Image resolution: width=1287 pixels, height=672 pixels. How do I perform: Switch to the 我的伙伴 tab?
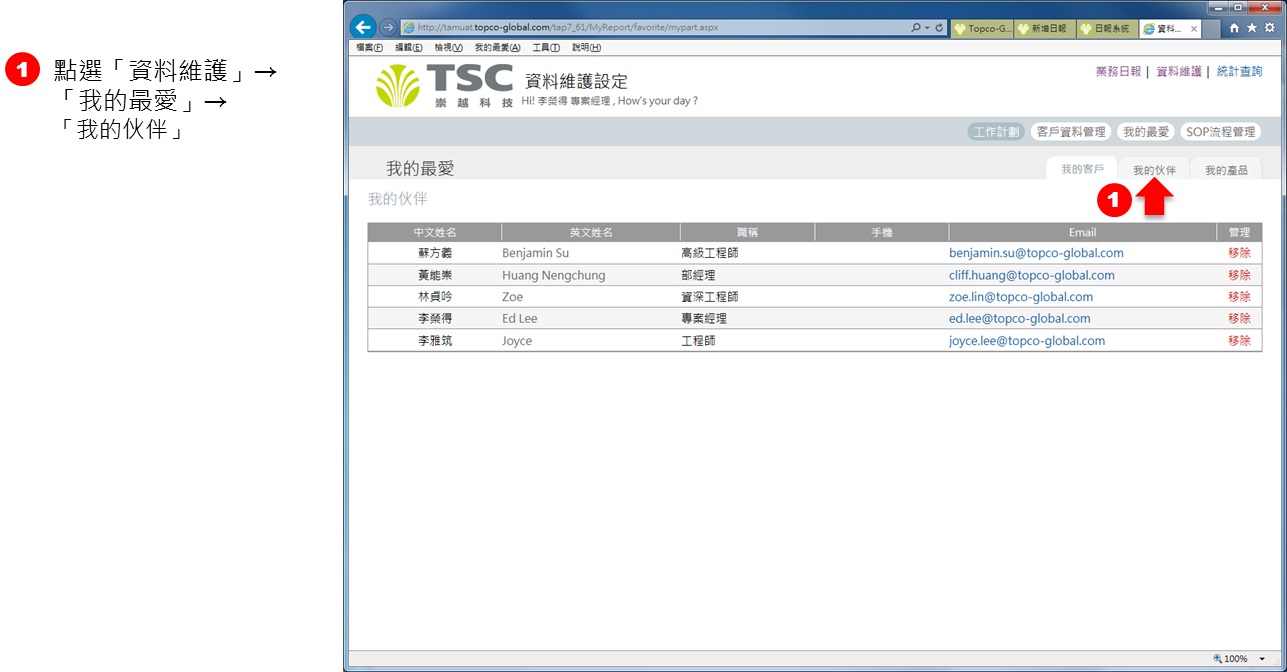tap(1154, 170)
